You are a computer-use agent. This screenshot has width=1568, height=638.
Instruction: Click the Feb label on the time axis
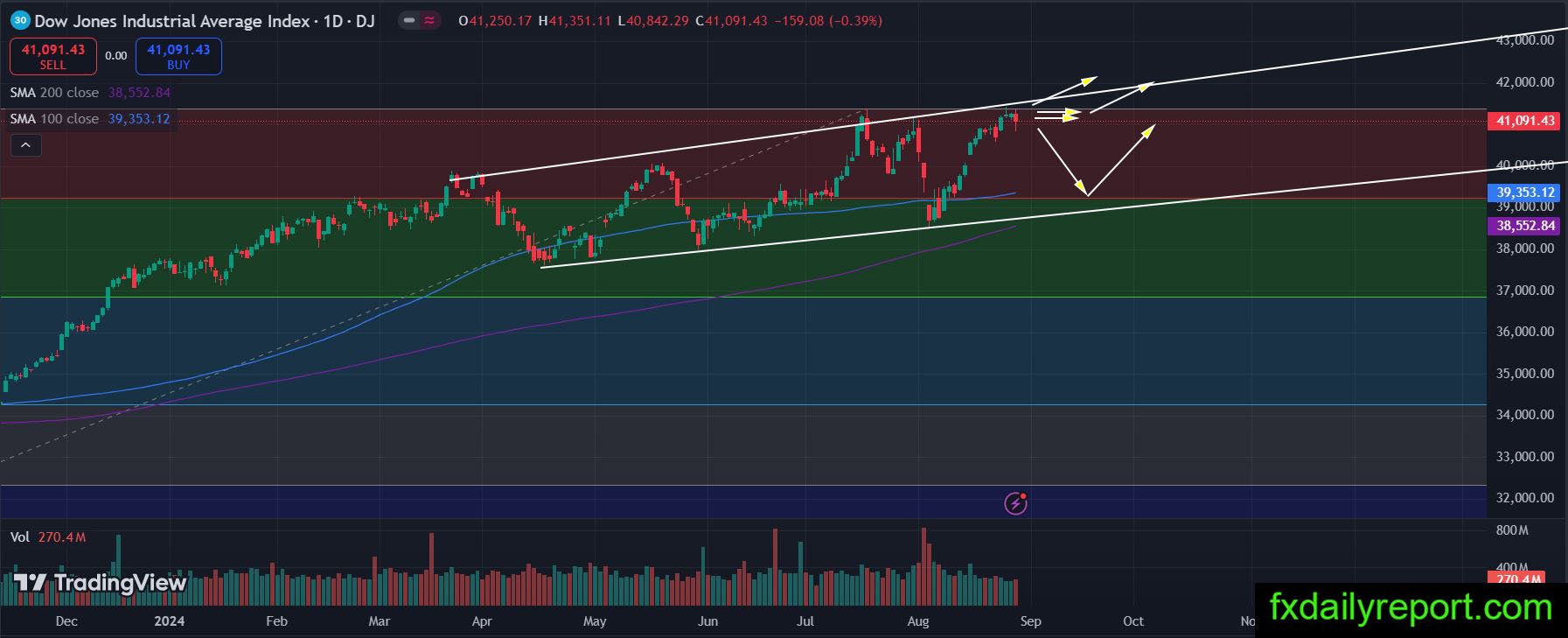tap(276, 621)
